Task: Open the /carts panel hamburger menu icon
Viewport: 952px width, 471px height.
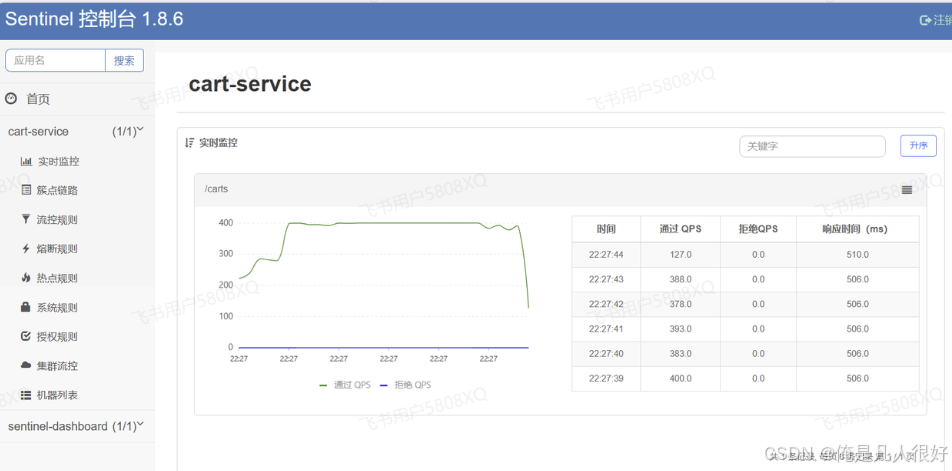Action: tap(907, 189)
